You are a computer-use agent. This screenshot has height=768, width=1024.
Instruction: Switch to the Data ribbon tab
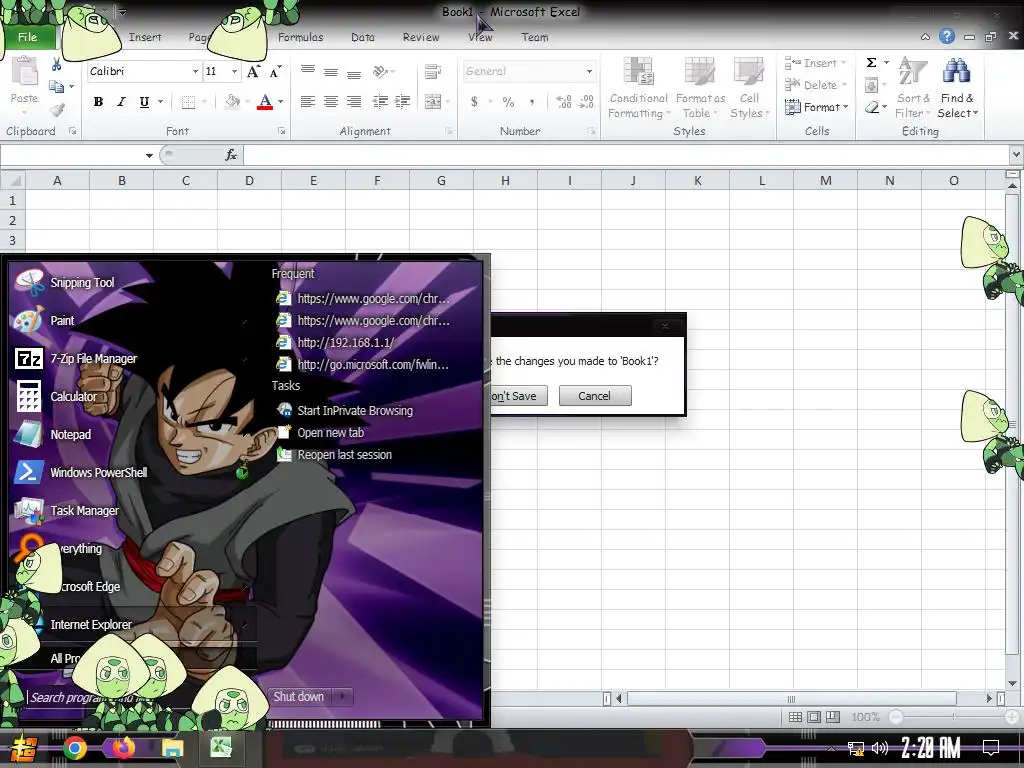[362, 37]
